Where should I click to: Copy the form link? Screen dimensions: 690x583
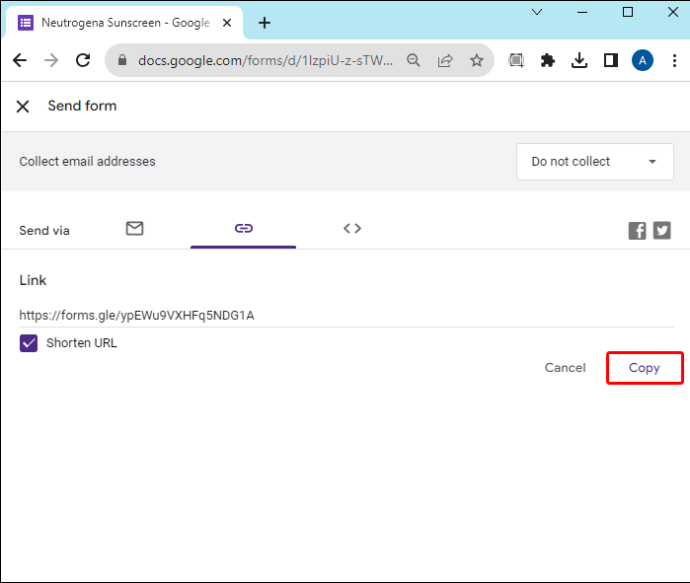tap(644, 368)
